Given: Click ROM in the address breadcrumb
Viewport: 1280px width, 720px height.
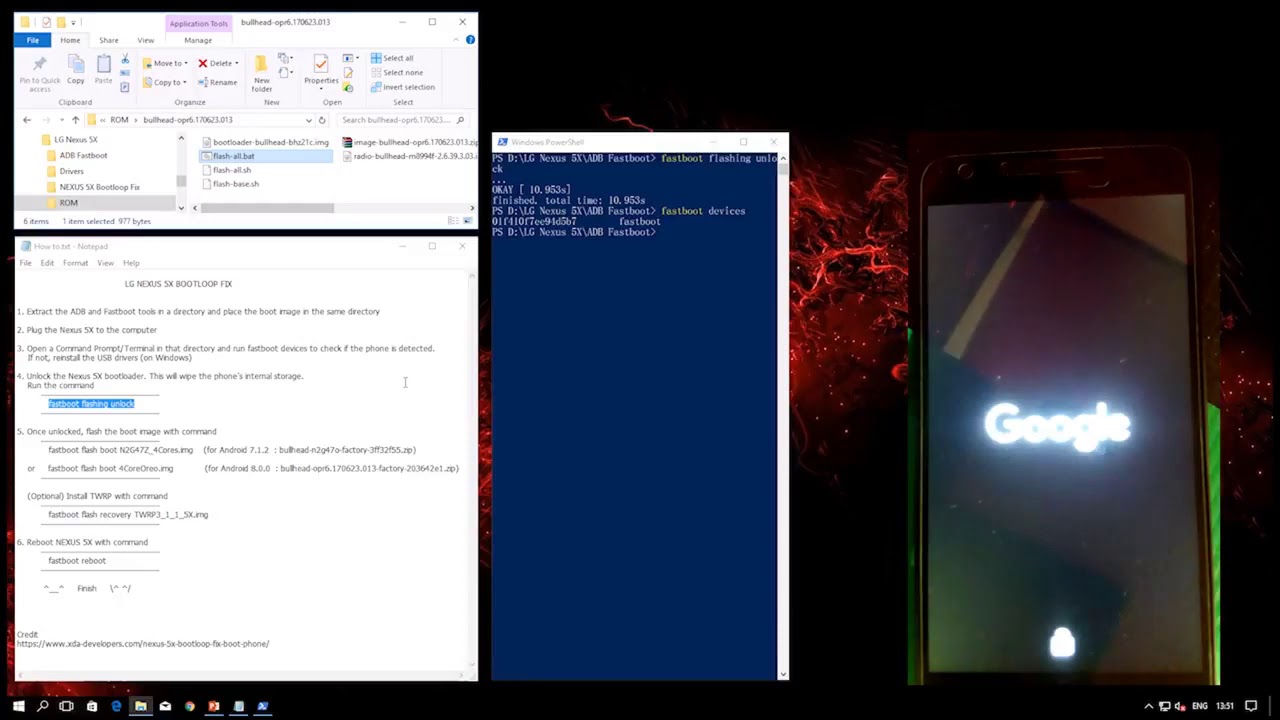Looking at the screenshot, I should click(x=119, y=120).
